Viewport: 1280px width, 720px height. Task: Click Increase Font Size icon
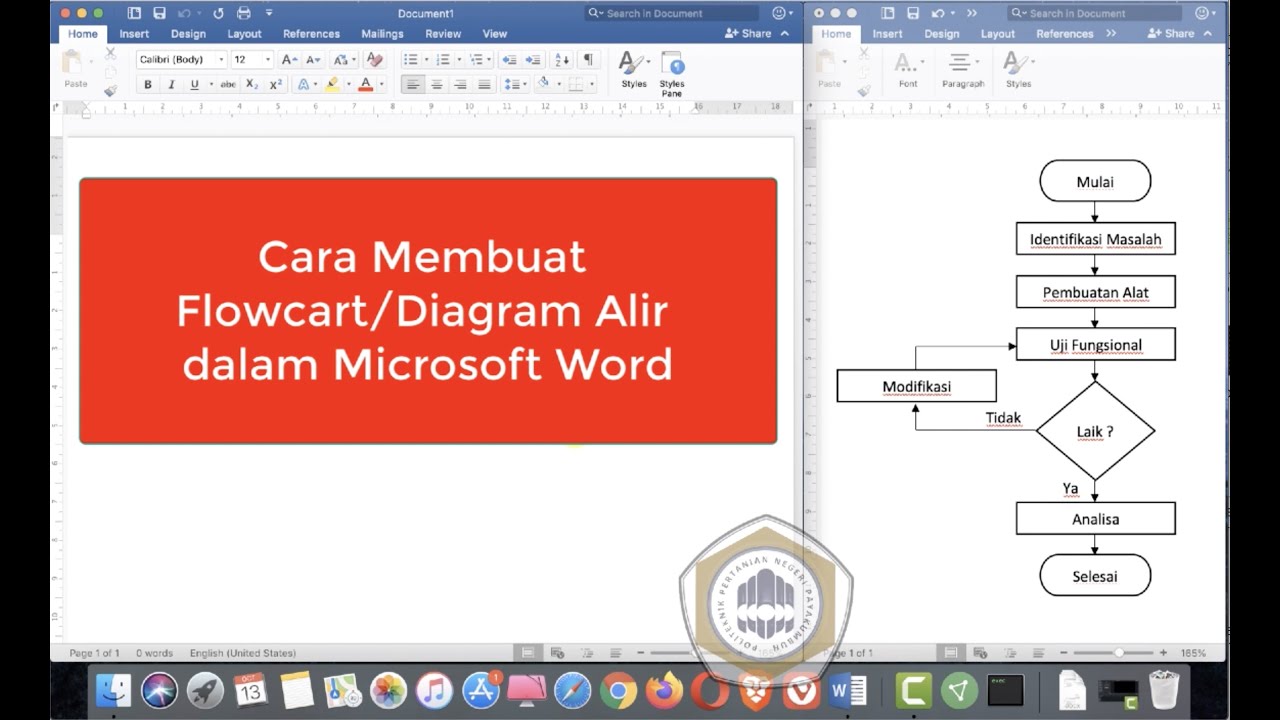click(x=290, y=60)
